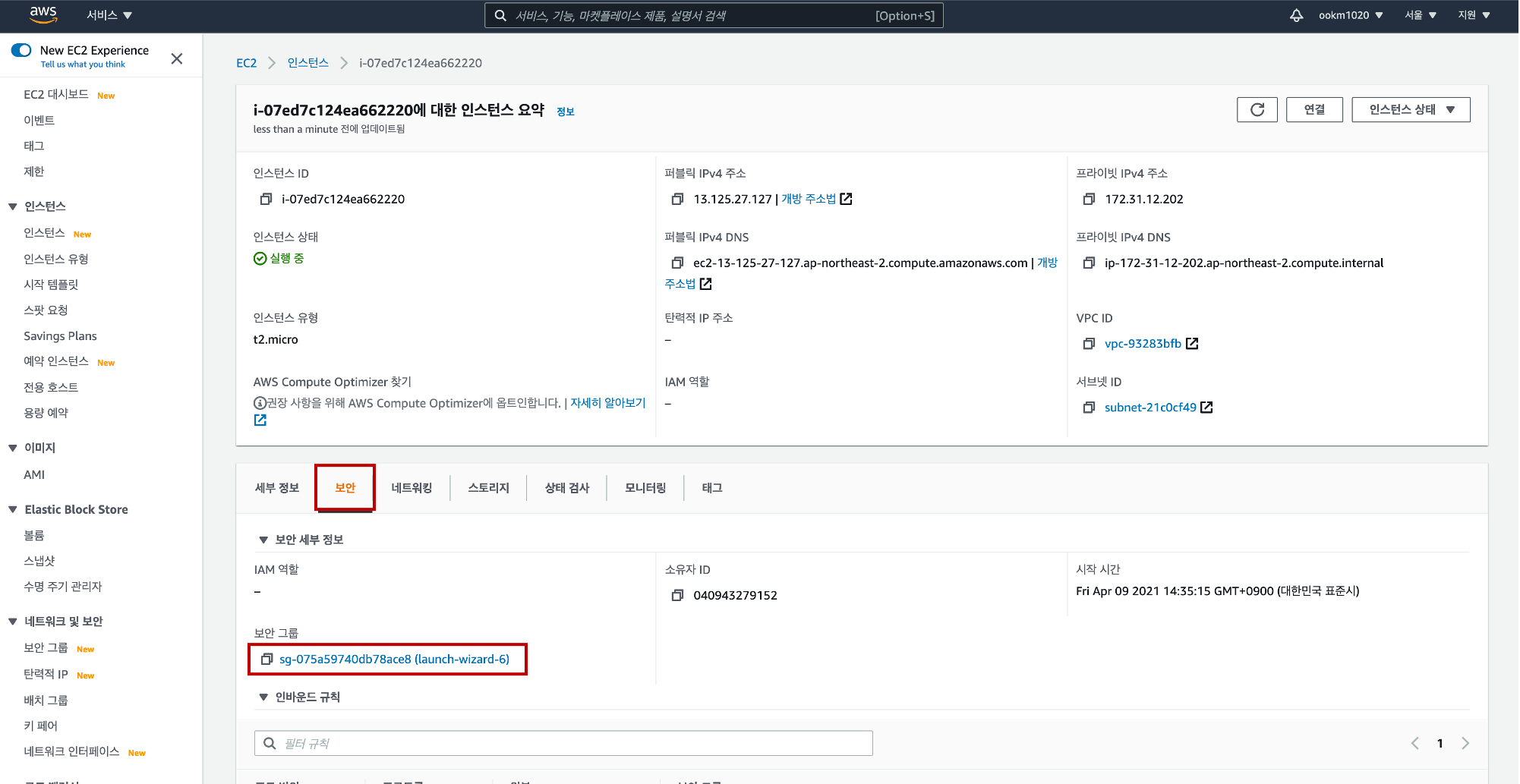Open the ookm1020 account dropdown

click(x=1350, y=15)
